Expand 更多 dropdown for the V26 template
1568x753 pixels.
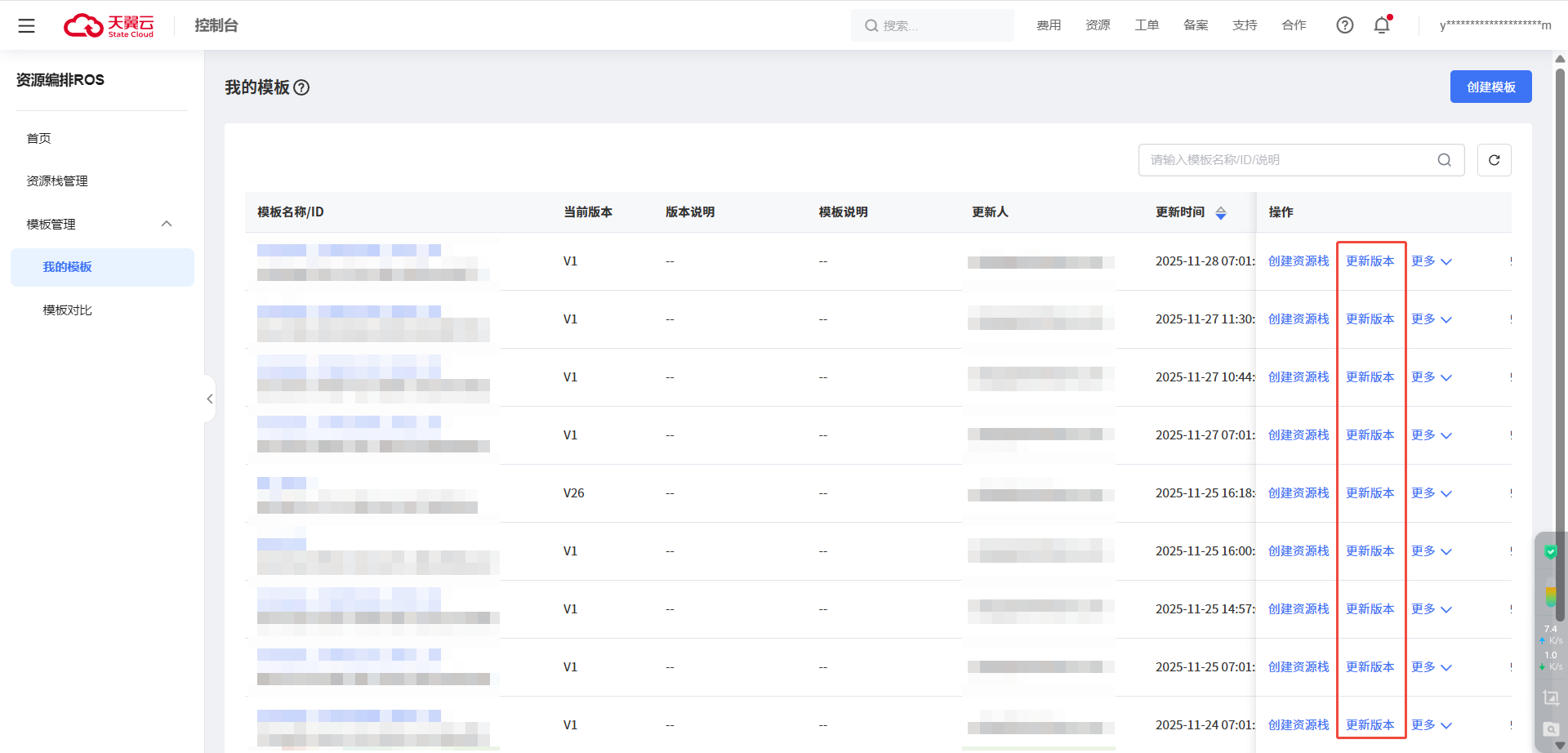(x=1431, y=493)
